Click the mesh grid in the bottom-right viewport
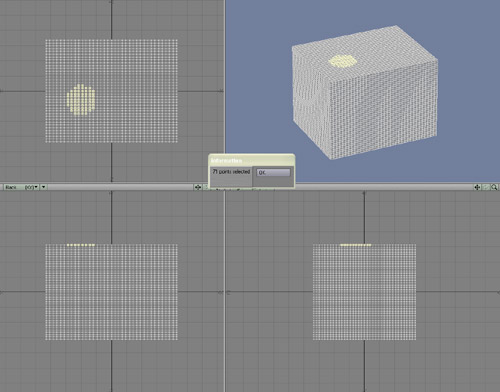 (x=364, y=293)
